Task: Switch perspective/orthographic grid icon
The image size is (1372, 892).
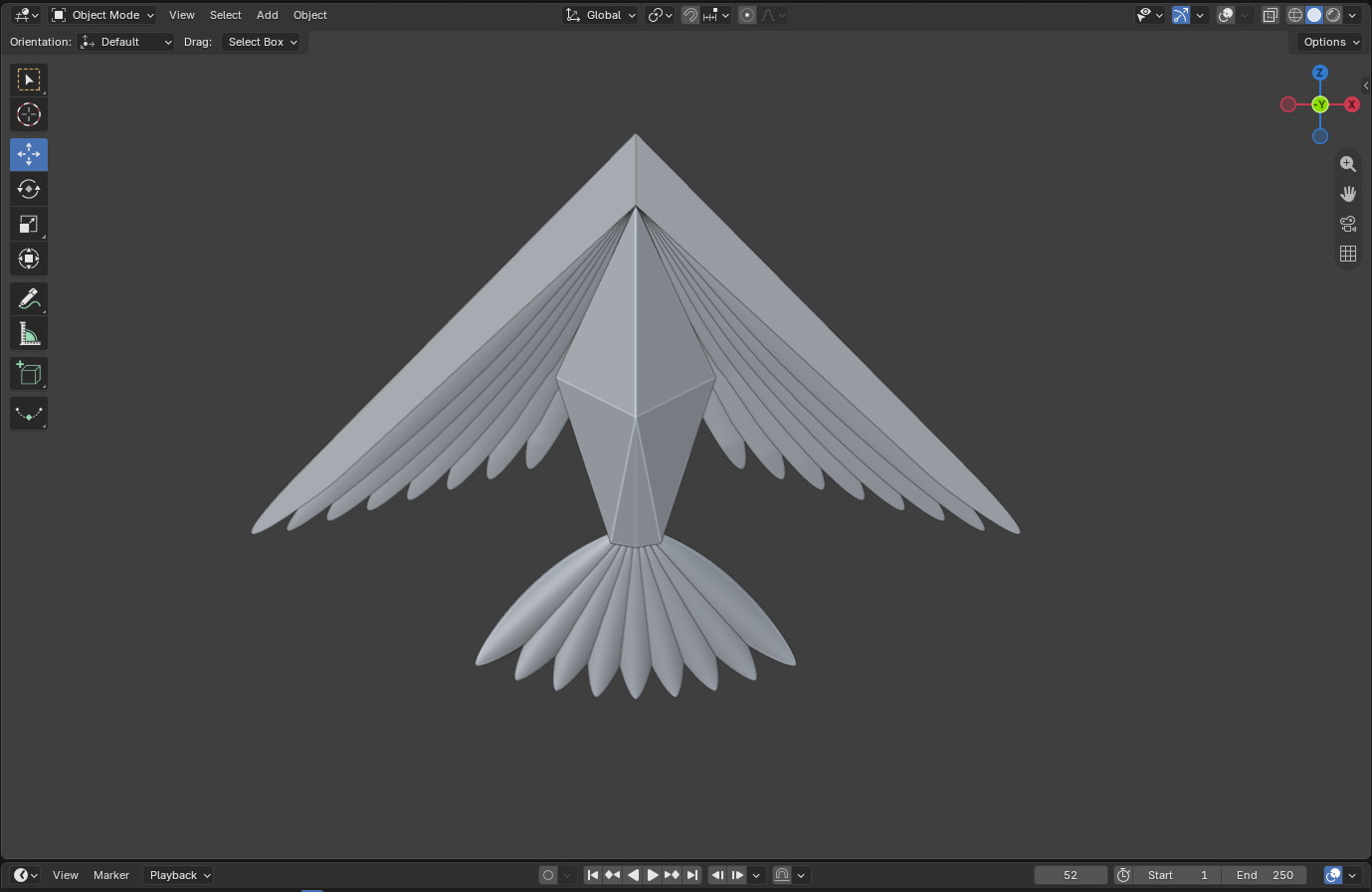Action: pyautogui.click(x=1348, y=254)
